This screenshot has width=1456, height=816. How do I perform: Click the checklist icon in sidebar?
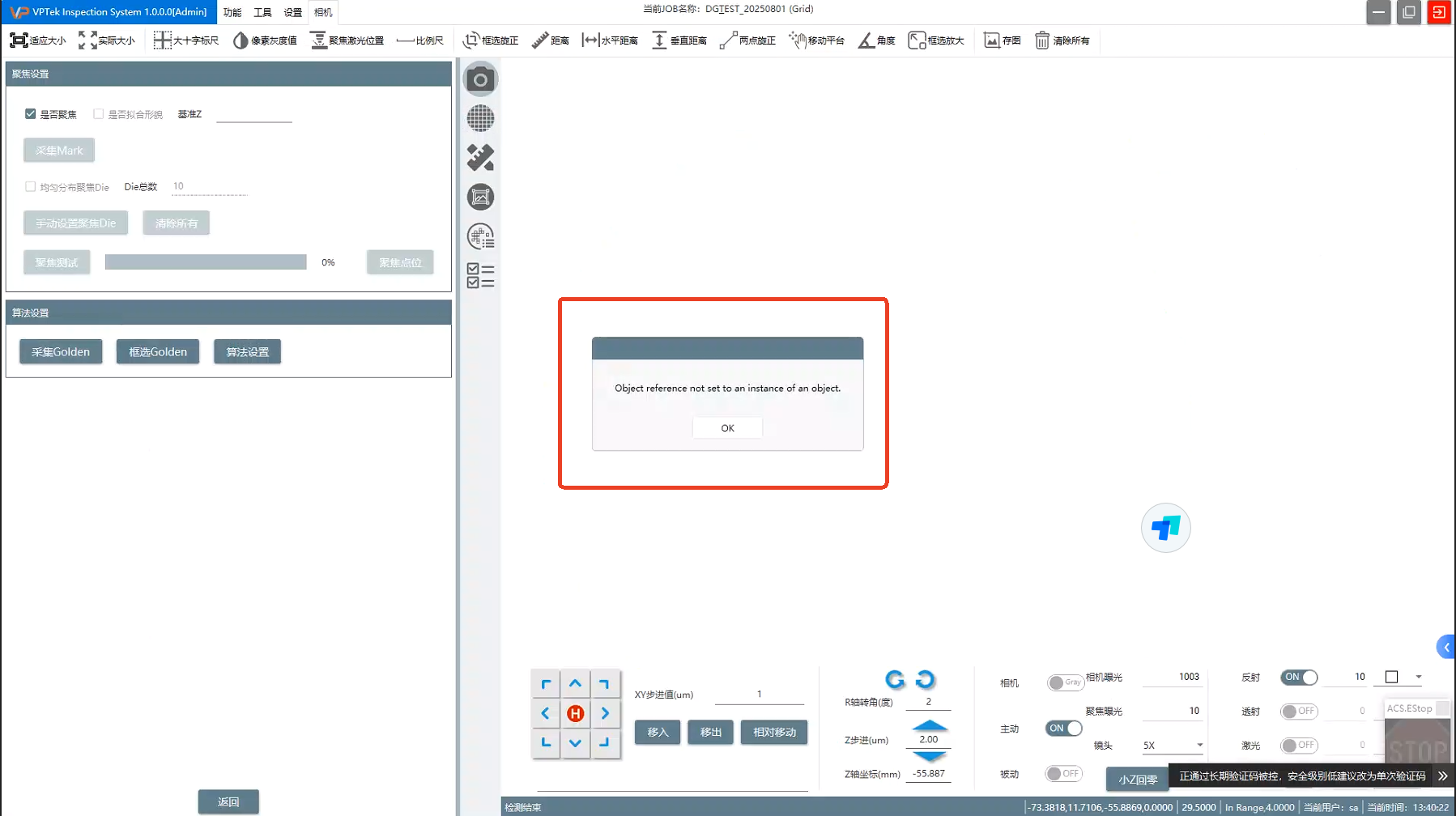coord(480,276)
